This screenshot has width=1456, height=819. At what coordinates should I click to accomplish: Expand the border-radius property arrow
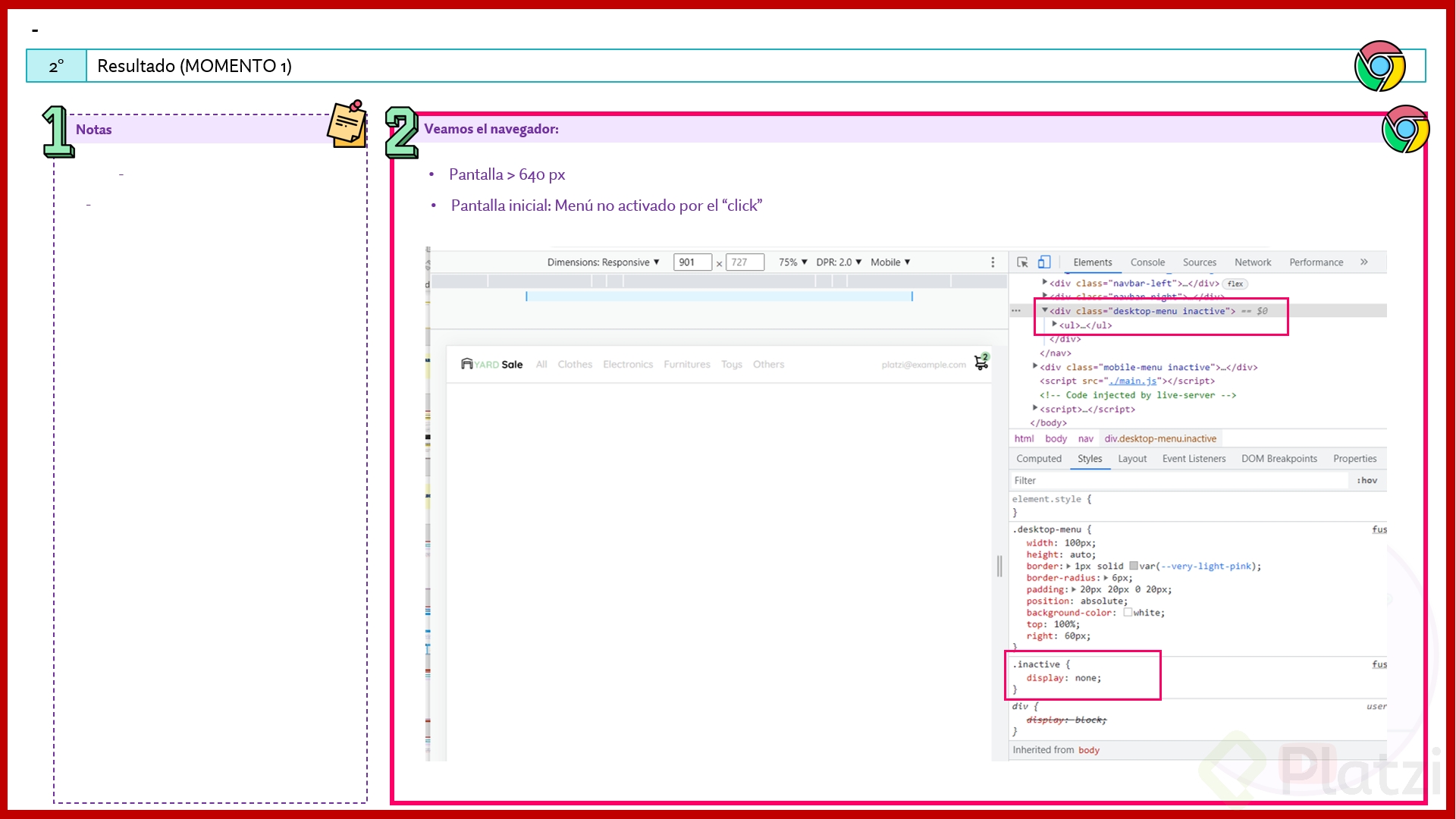coord(1106,578)
